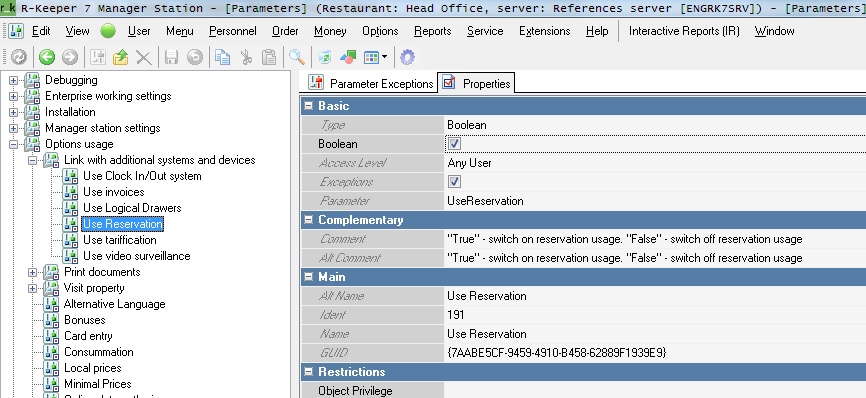Click the Use tariffication item icon

pos(70,240)
